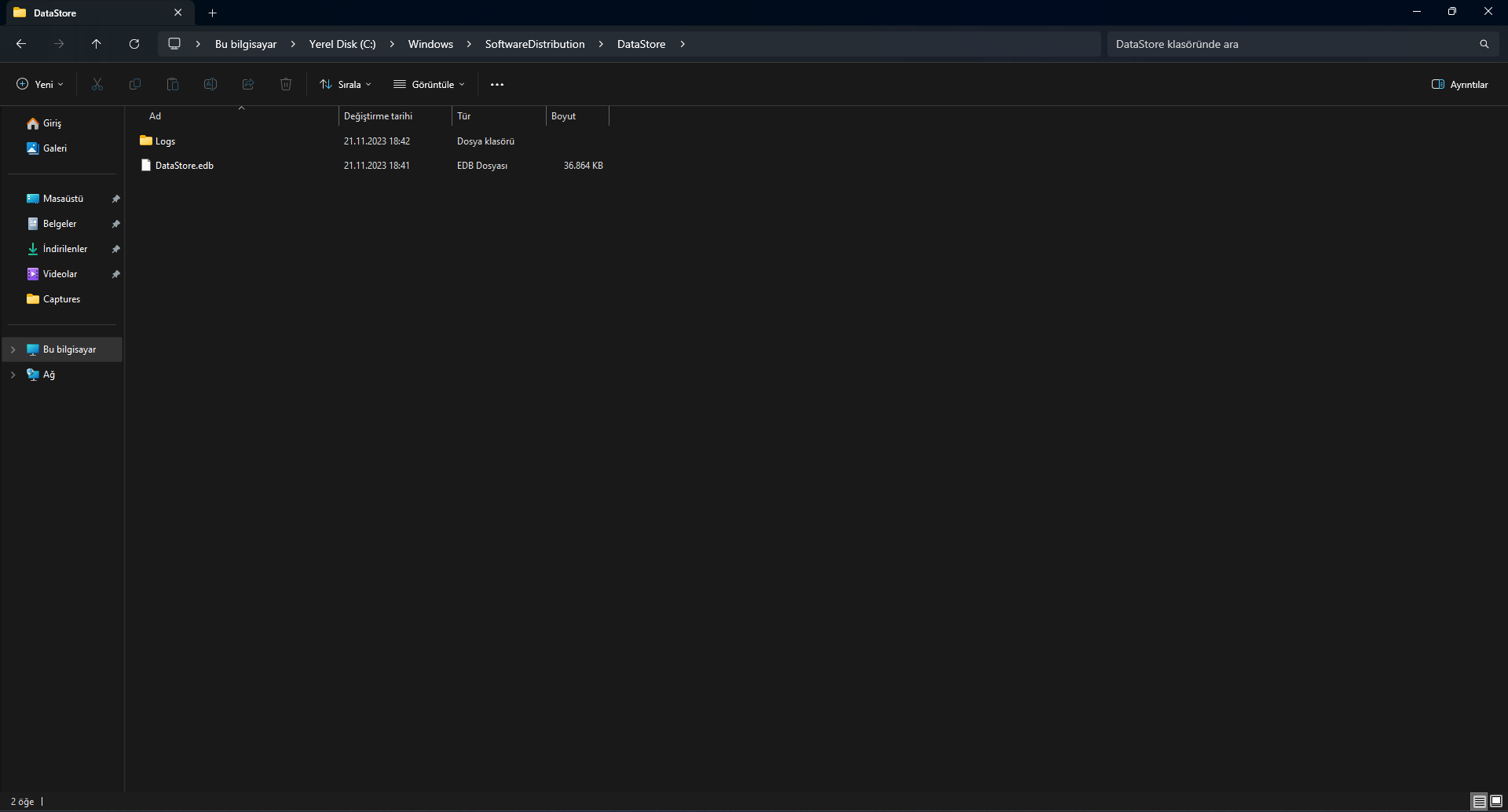Click the Delete trash icon
The height and width of the screenshot is (812, 1508).
(286, 84)
